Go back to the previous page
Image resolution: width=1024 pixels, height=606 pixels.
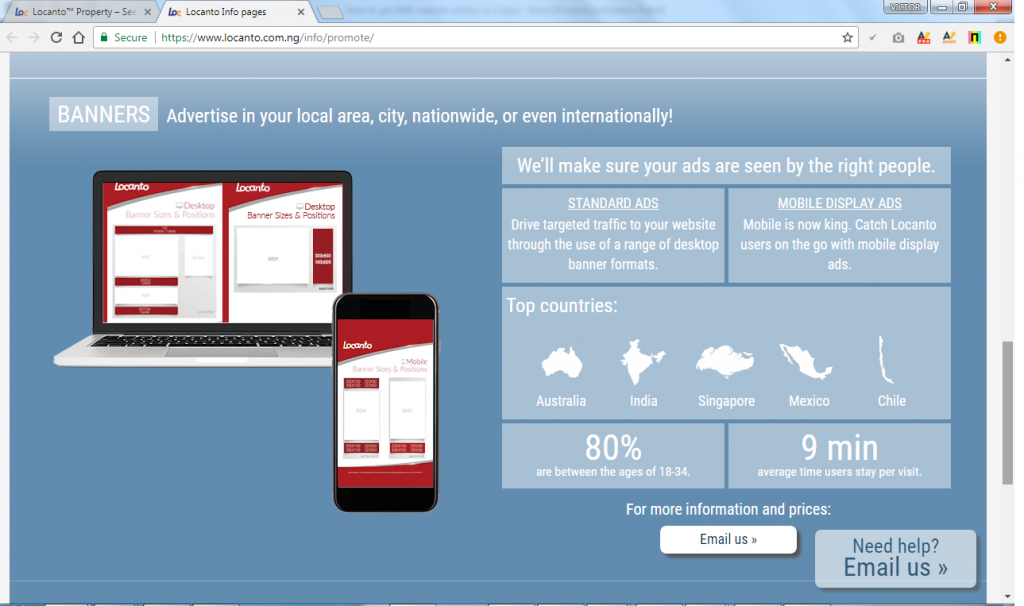tap(12, 37)
